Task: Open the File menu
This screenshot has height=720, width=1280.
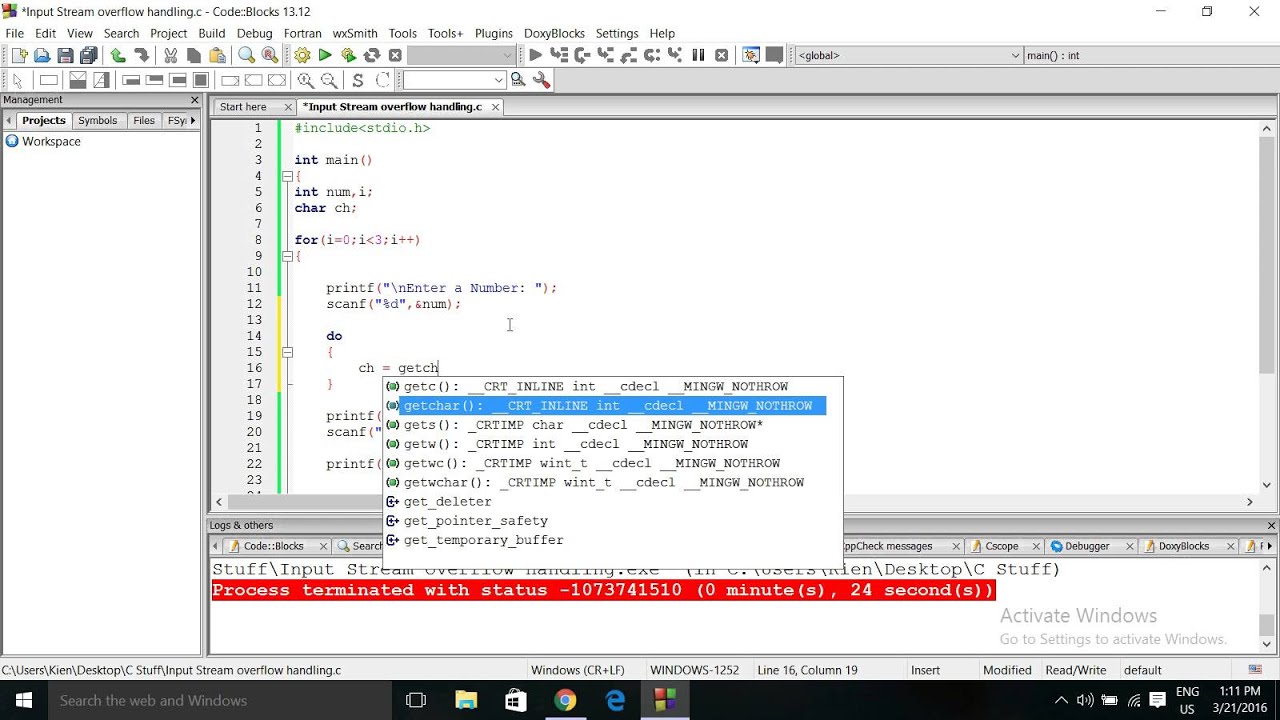Action: point(15,33)
